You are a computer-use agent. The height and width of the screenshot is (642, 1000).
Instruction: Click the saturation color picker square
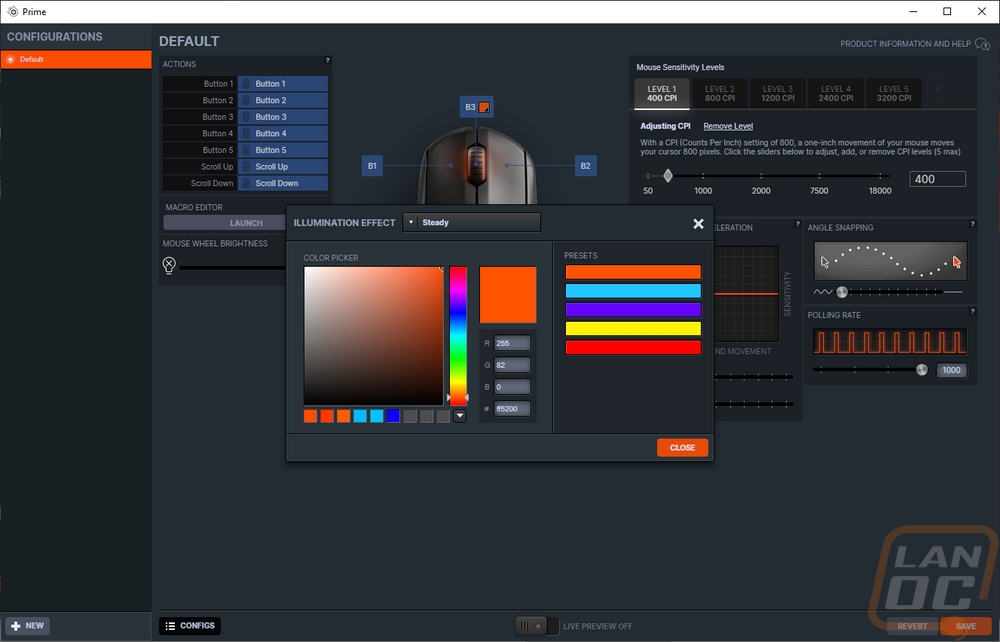(x=374, y=336)
